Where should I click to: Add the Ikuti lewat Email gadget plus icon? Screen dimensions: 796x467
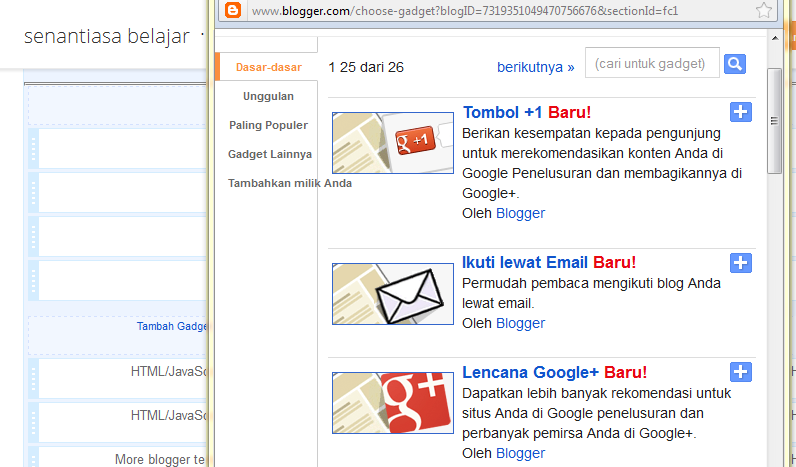coord(741,263)
